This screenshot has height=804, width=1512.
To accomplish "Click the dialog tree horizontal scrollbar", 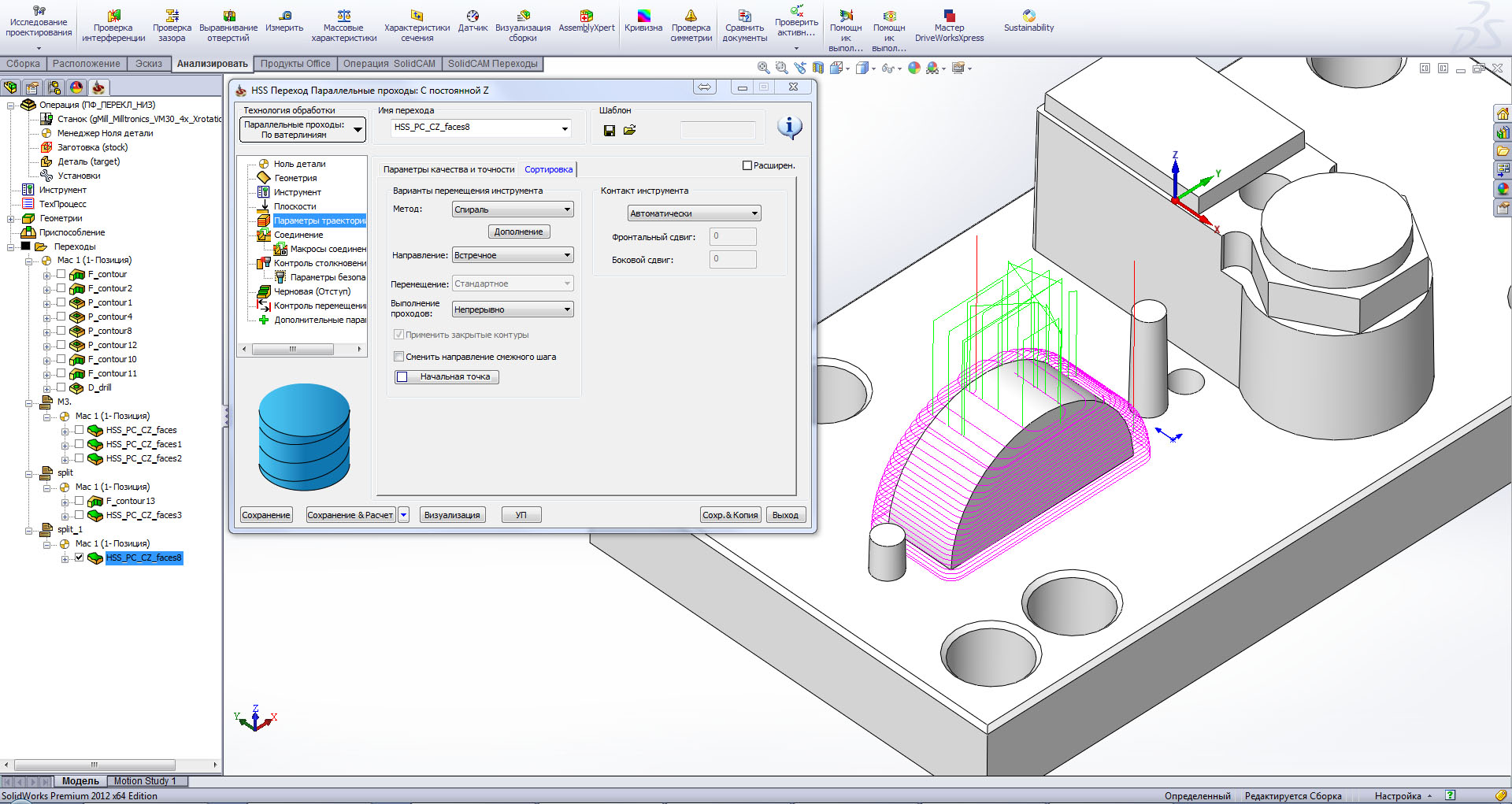I will click(x=302, y=349).
